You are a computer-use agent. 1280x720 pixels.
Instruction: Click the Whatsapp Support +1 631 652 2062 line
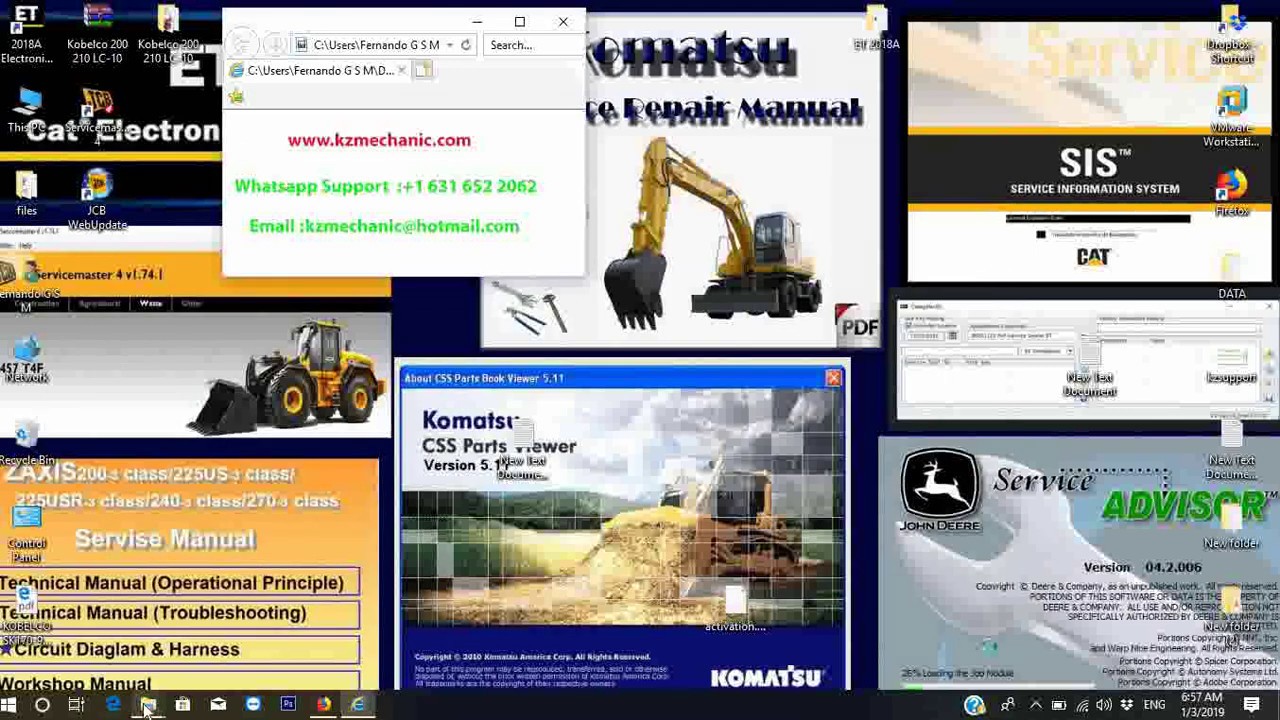coord(385,186)
